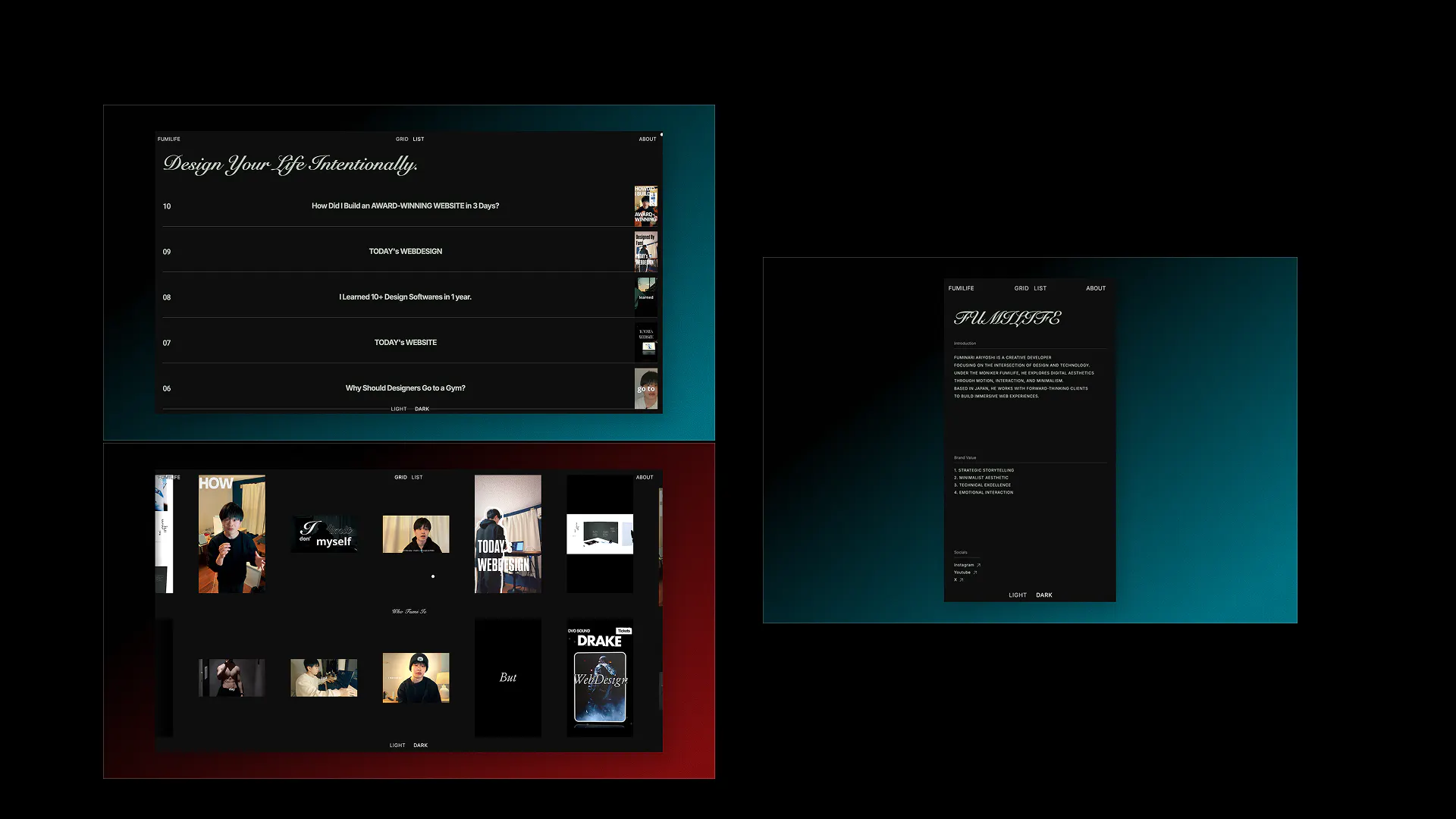This screenshot has height=819, width=1456.
Task: Toggle LIGHT theme in the list-view panel
Action: tap(398, 409)
